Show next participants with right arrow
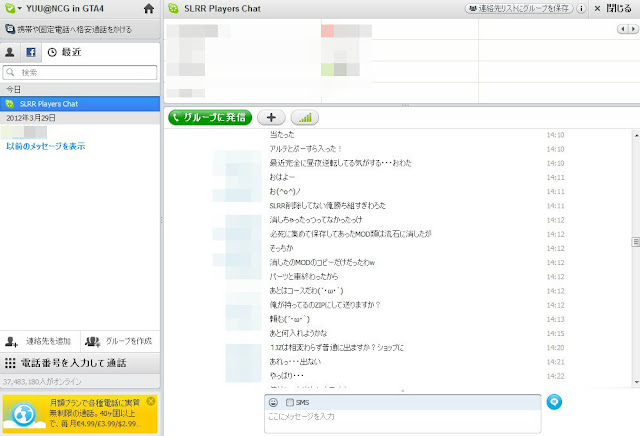The height and width of the screenshot is (436, 640). coord(633,29)
